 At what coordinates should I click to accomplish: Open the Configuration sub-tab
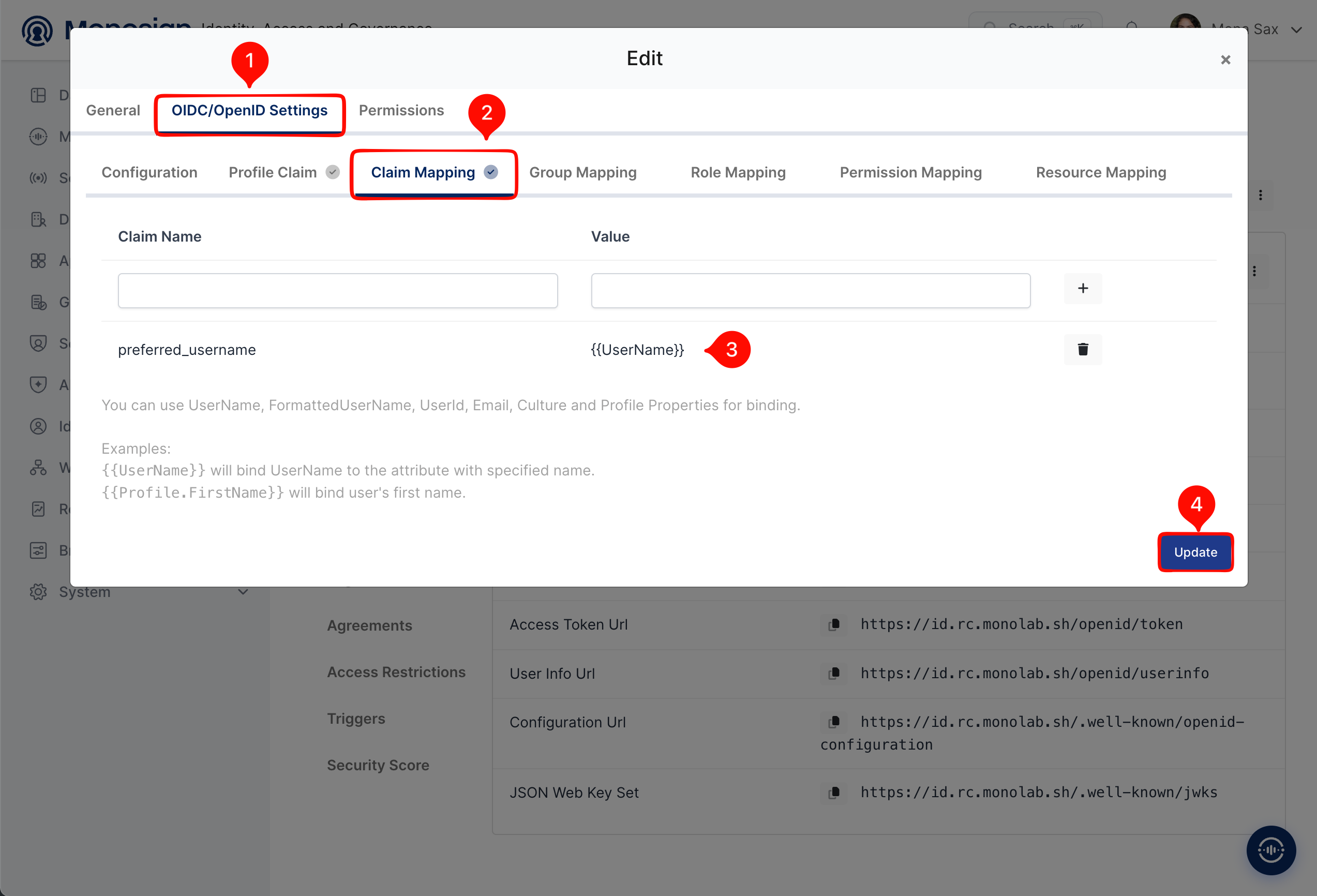[149, 172]
